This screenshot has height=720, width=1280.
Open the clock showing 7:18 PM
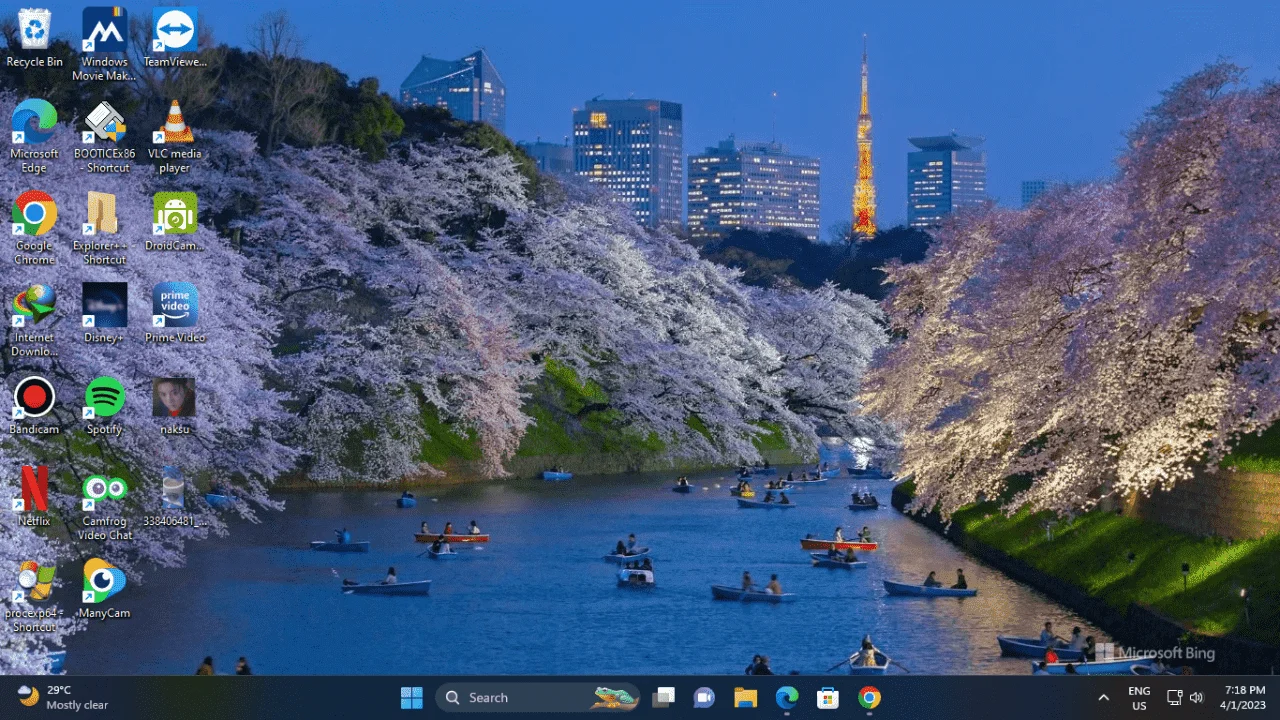(x=1244, y=697)
